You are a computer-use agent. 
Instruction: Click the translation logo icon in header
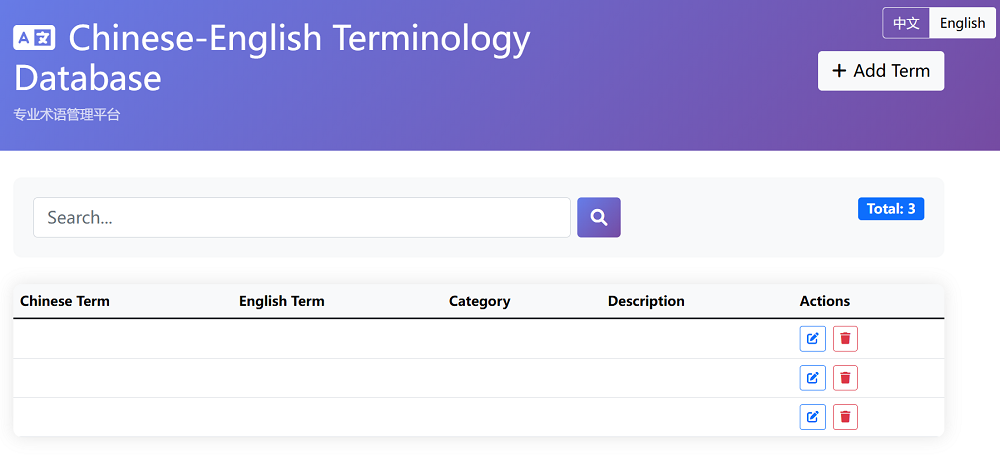pyautogui.click(x=35, y=38)
